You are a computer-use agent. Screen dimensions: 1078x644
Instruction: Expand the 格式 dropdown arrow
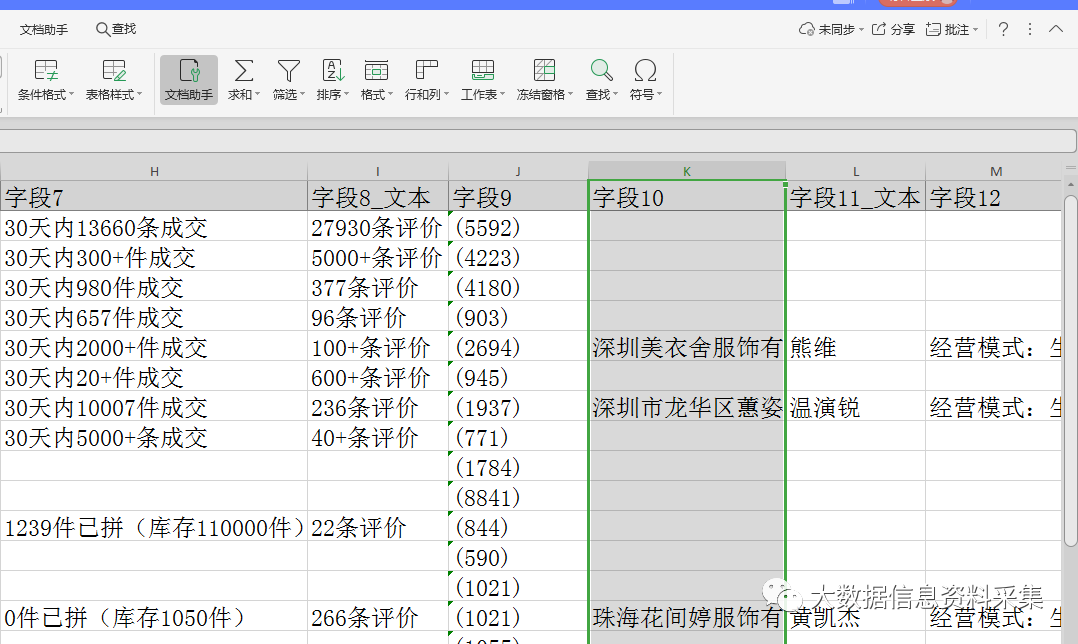(x=390, y=94)
